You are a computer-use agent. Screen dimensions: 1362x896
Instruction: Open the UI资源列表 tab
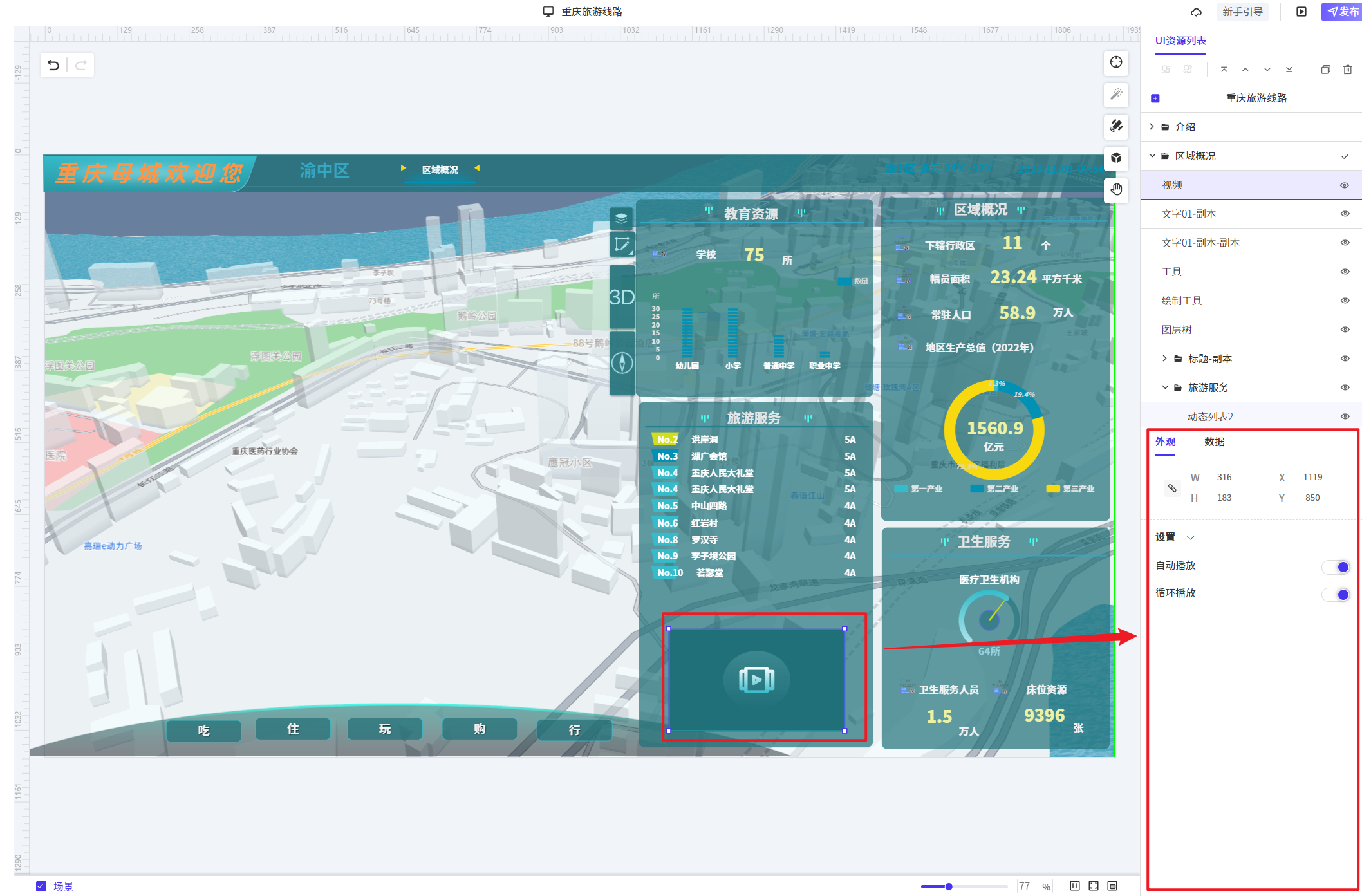[x=1180, y=41]
